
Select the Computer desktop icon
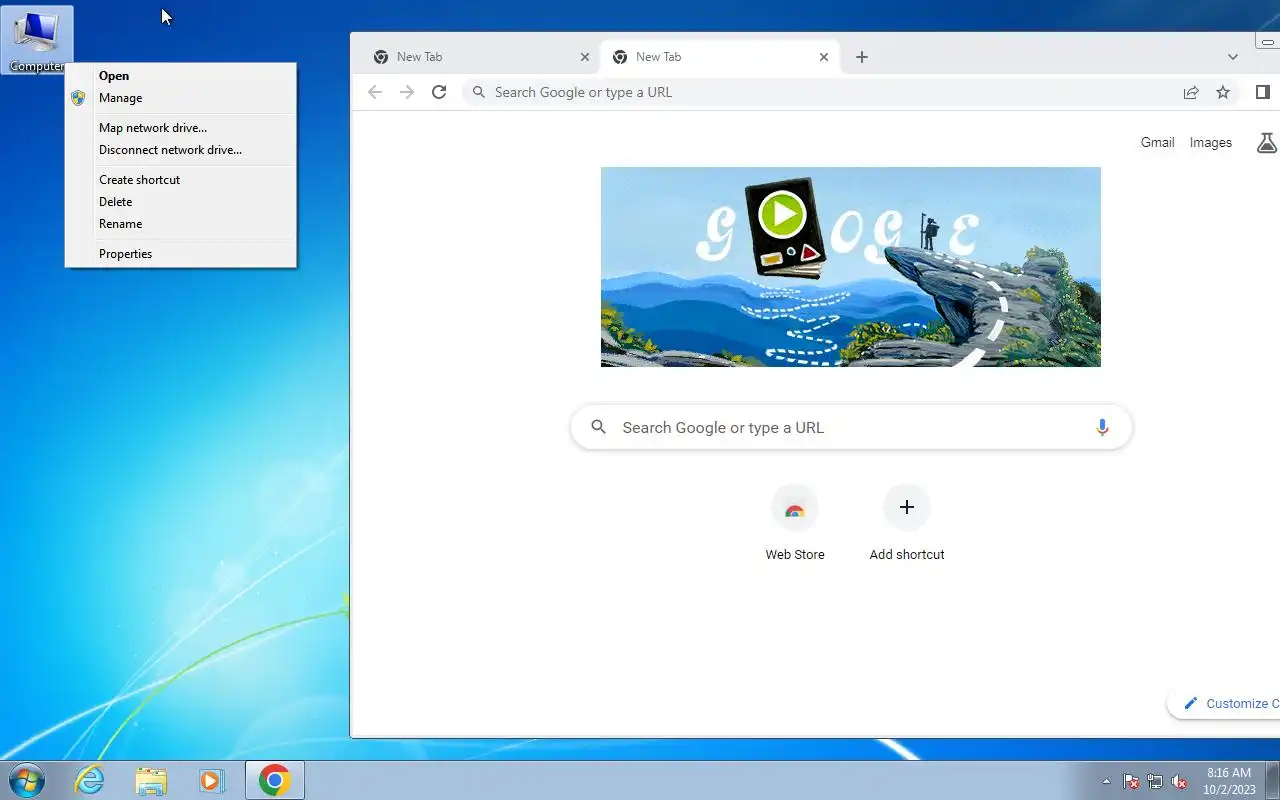37,40
